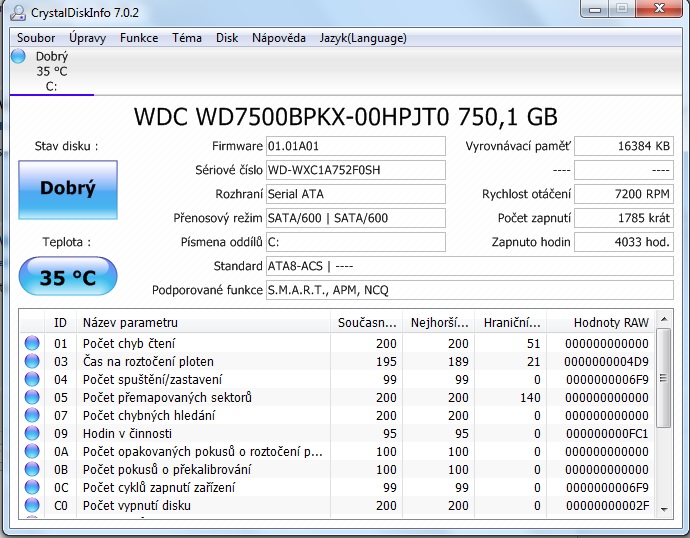The image size is (690, 538).
Task: Select row Počet pokusů o překalibrování
Action: point(337,469)
